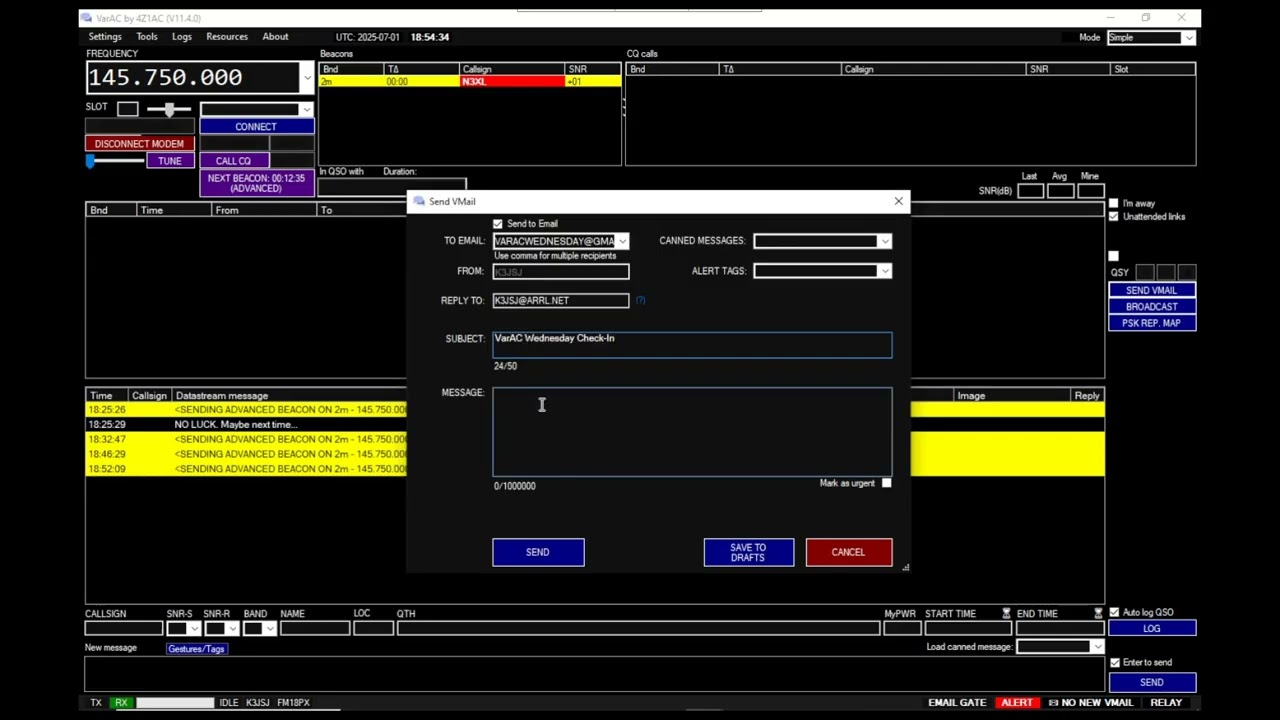Expand the Mode dropdown set to Simple
This screenshot has height=720, width=1280.
tap(1188, 38)
